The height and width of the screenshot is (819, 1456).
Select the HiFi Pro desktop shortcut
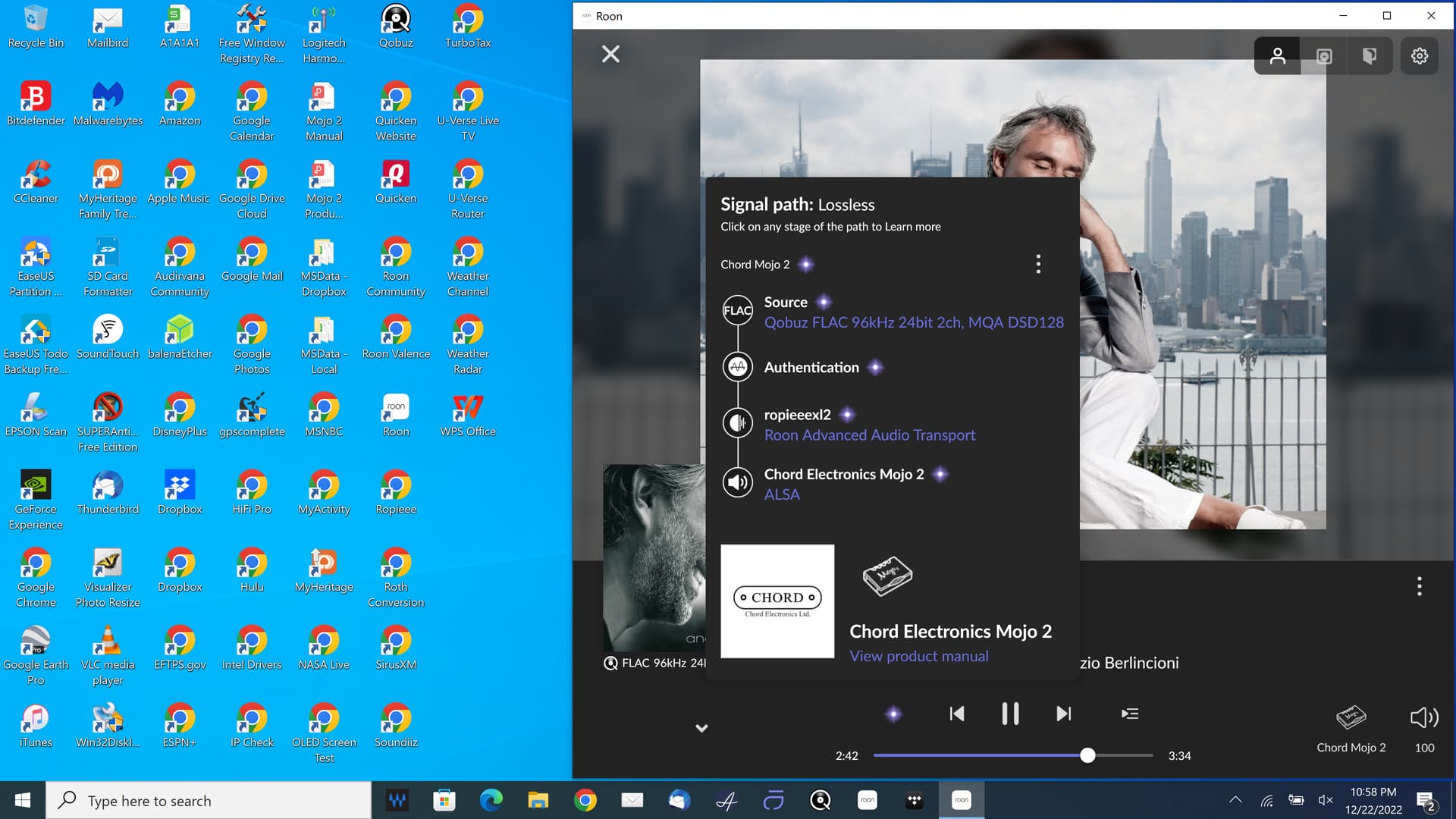252,493
